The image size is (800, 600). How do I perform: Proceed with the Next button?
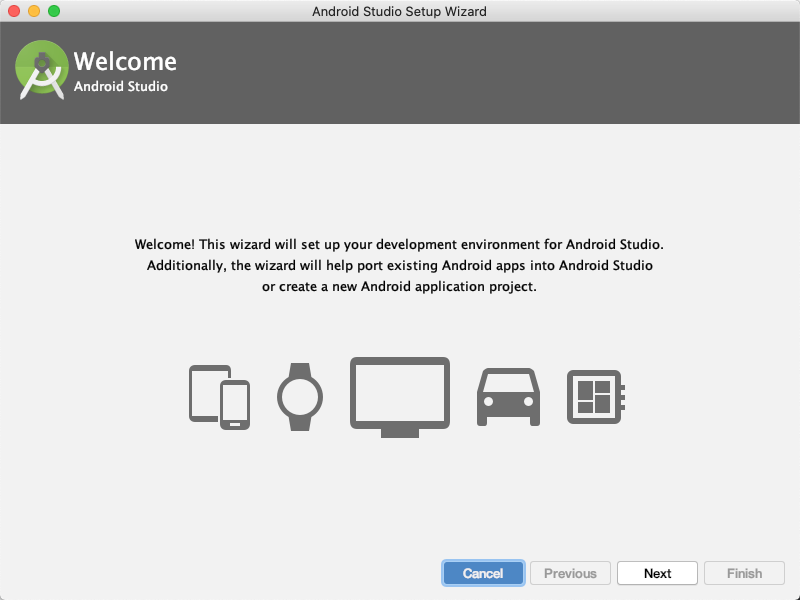click(x=657, y=573)
